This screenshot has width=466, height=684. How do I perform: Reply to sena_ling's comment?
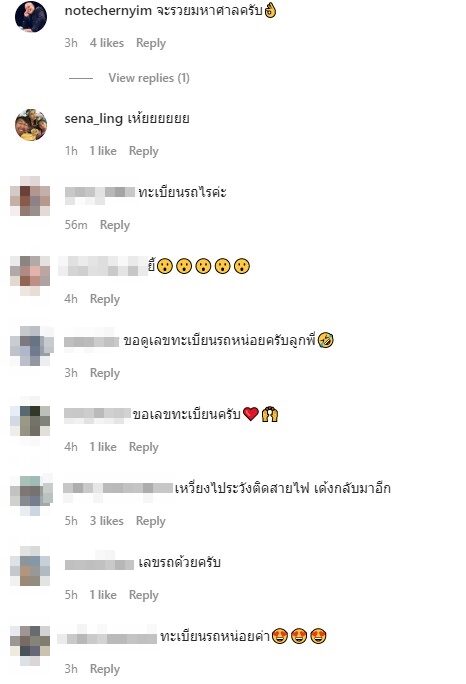[144, 151]
